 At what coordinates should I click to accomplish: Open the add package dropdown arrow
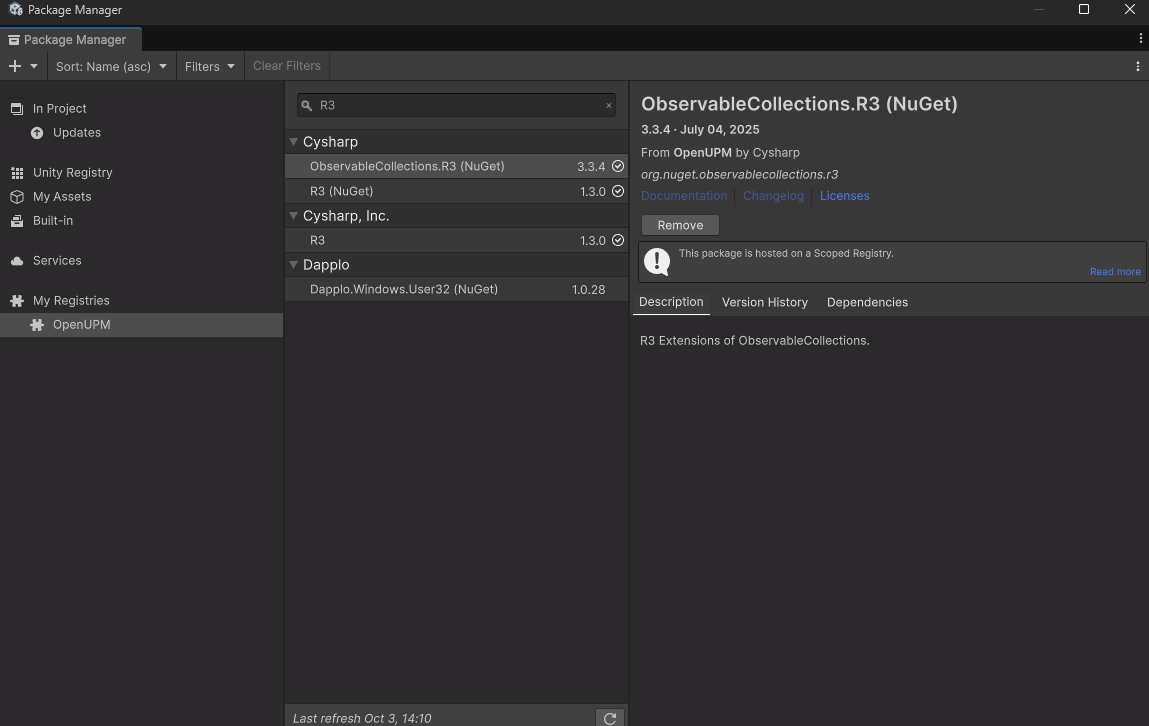pyautogui.click(x=34, y=66)
